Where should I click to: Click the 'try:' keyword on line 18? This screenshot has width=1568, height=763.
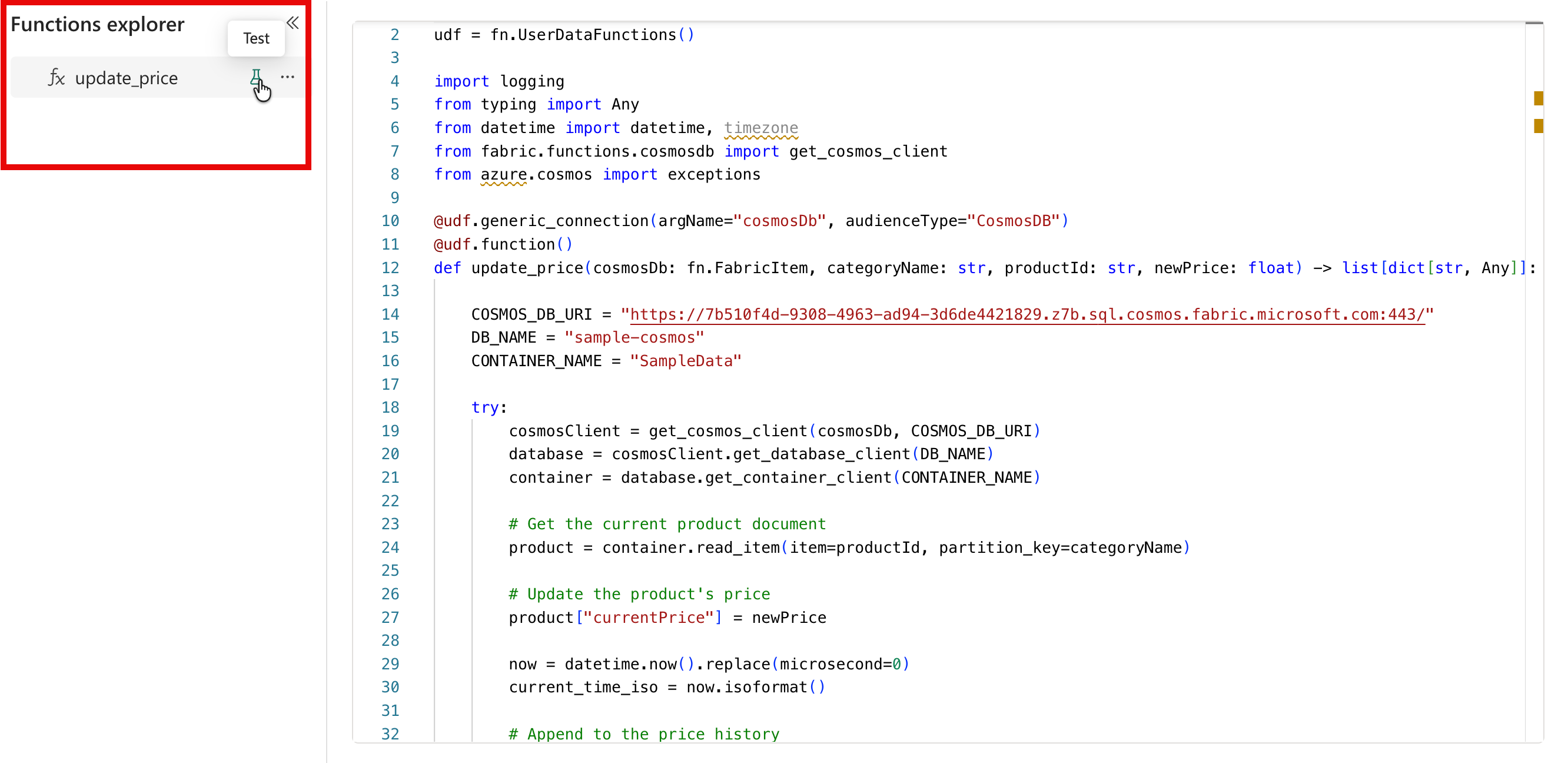pyautogui.click(x=489, y=407)
